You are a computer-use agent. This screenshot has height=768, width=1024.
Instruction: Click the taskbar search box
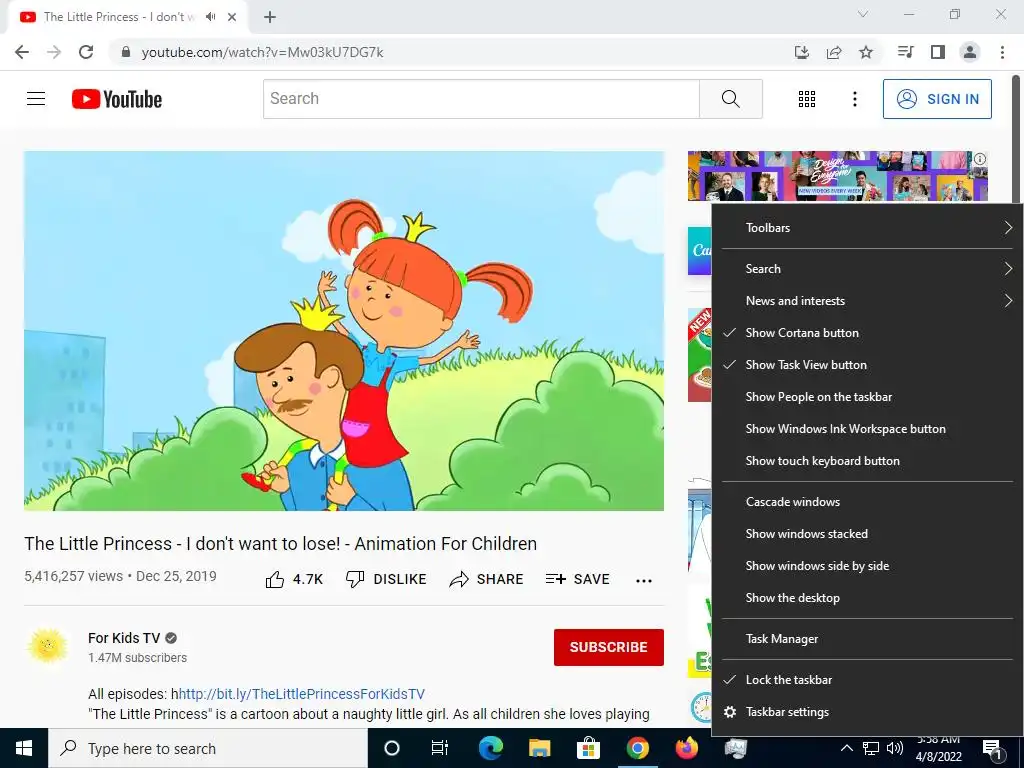point(208,748)
